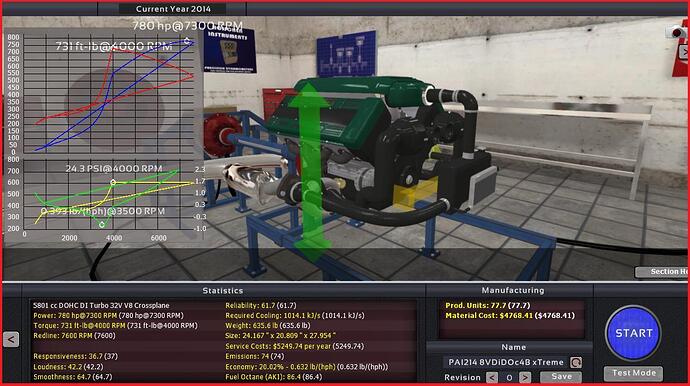Click peak power marker on dyno graph
690x386 pixels.
click(187, 40)
